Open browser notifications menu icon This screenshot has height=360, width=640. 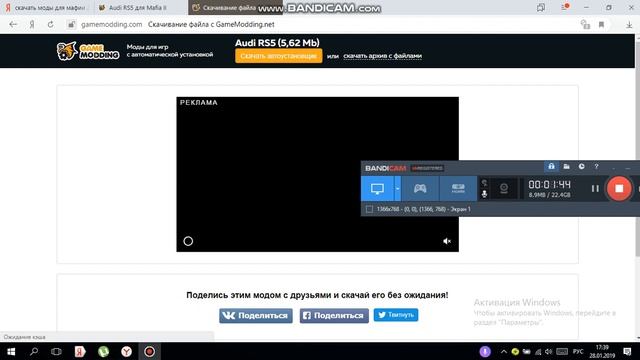(565, 7)
